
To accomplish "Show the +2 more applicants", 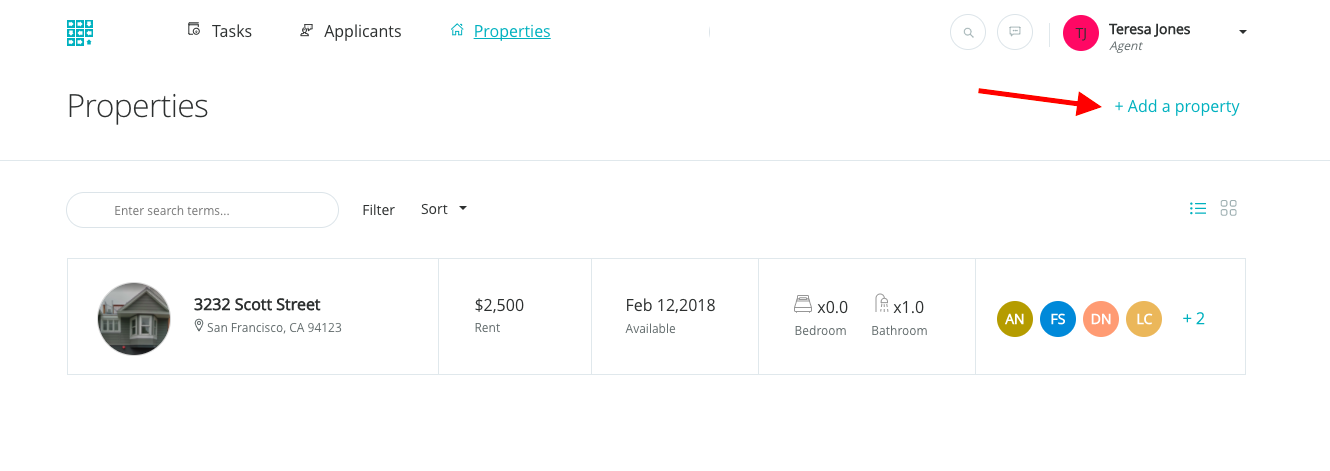I will pos(1194,319).
